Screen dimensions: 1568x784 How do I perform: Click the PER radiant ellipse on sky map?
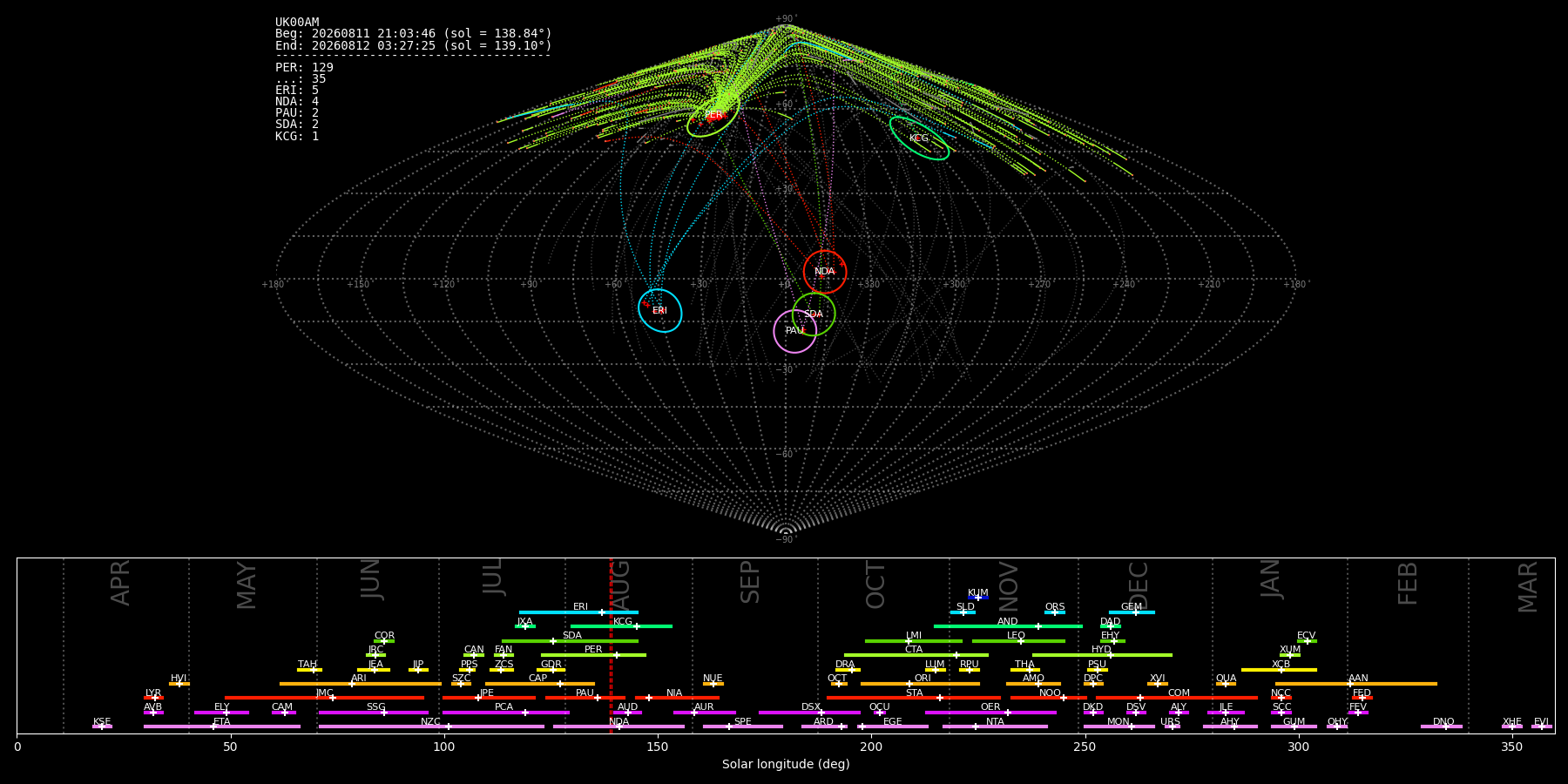point(713,115)
